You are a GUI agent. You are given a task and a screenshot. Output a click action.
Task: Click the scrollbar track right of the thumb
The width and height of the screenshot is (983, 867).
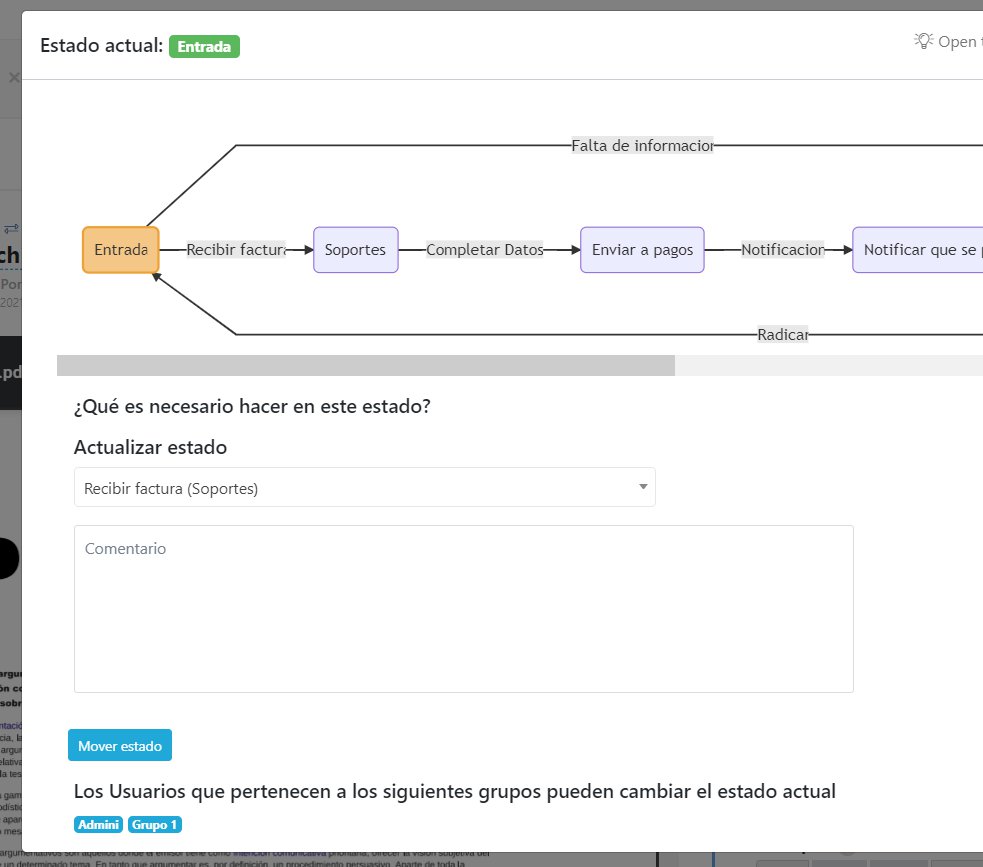(x=828, y=365)
